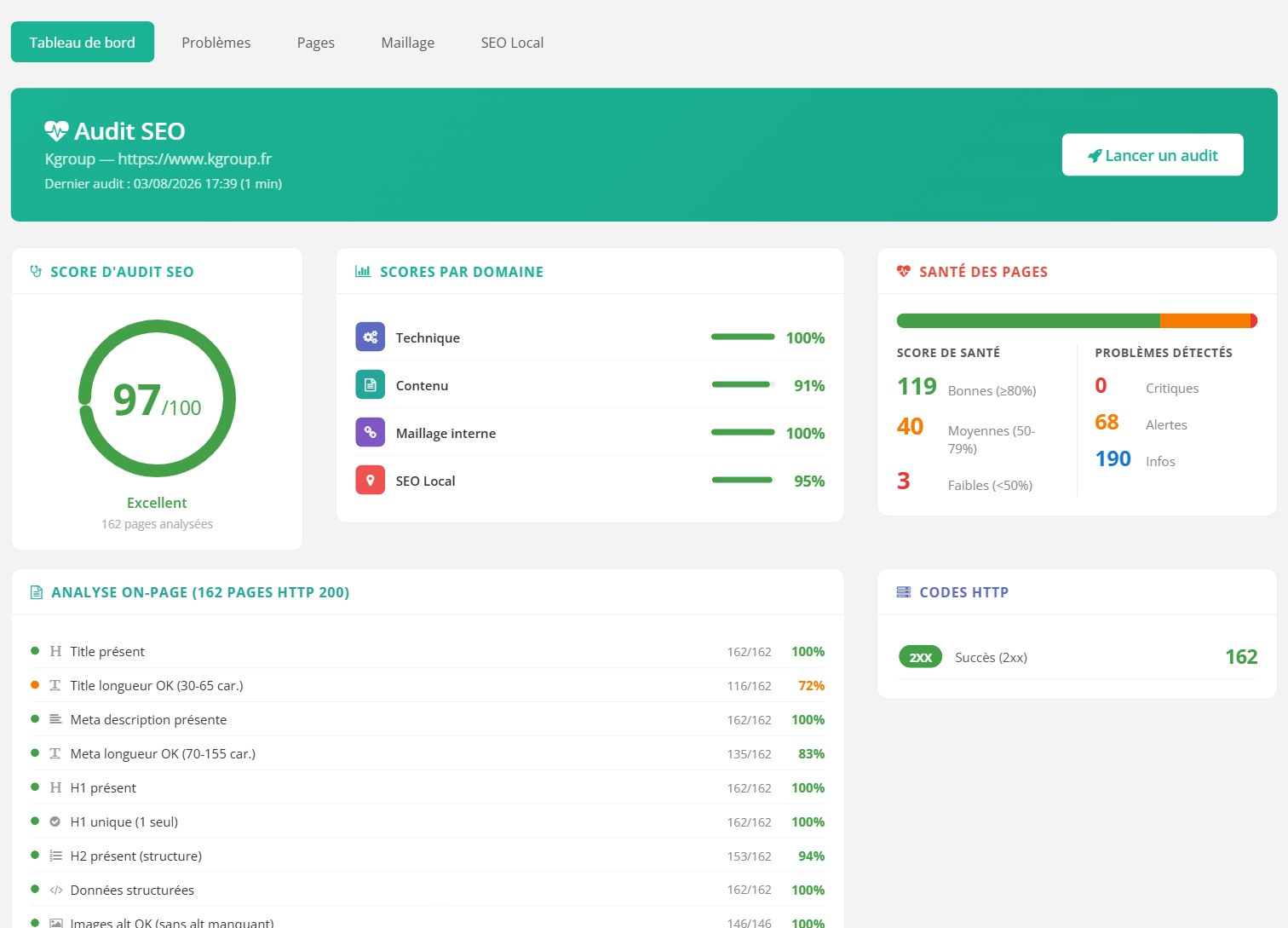Click the 190 Infos count
The width and height of the screenshot is (1288, 928).
point(1113,459)
